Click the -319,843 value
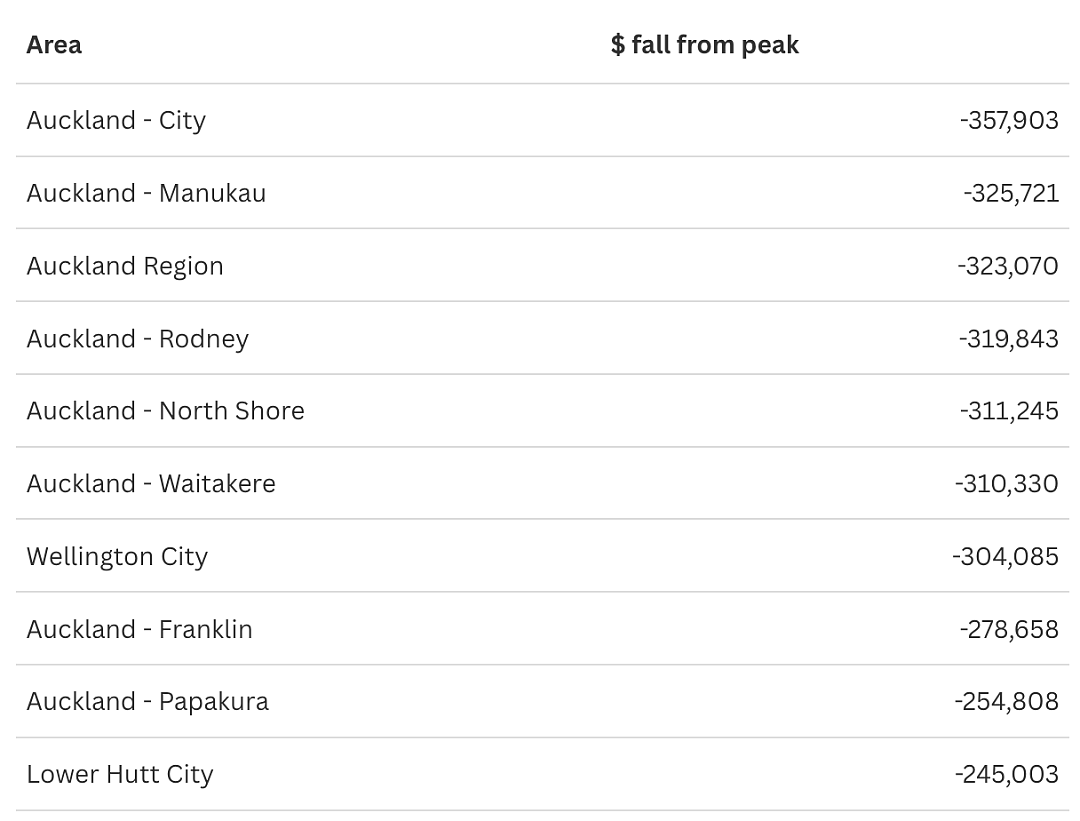The height and width of the screenshot is (821, 1080). pyautogui.click(x=1008, y=339)
